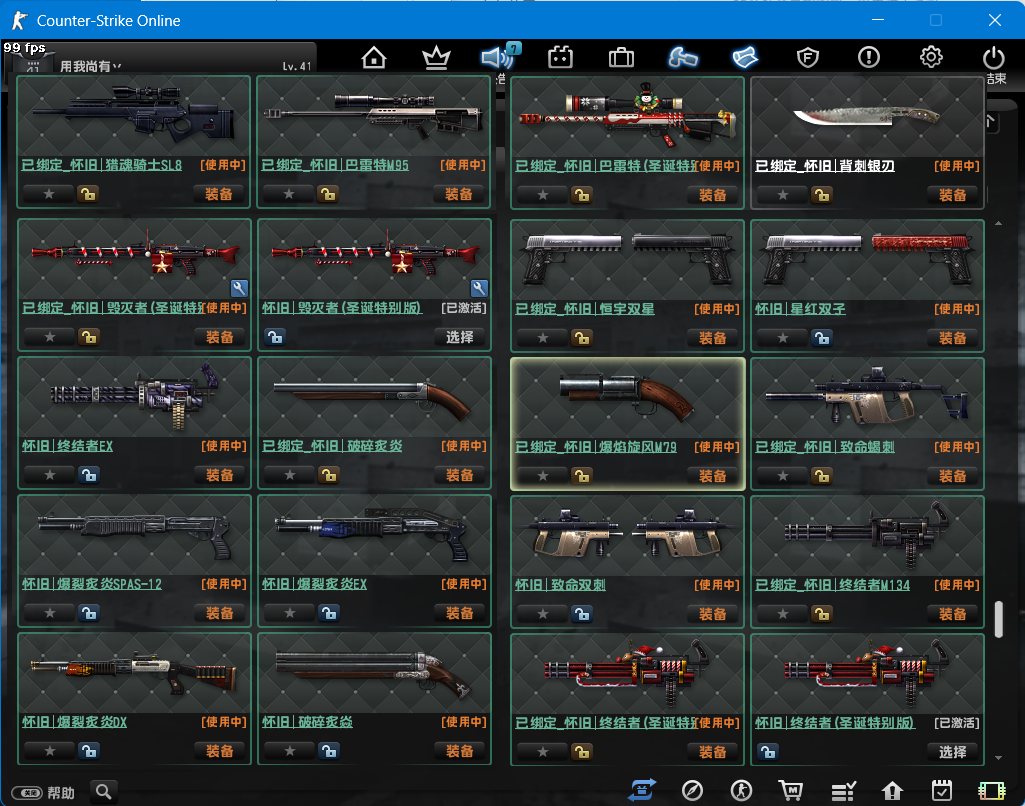Click 选择 on the [已激活] 毁灭者 card
Image resolution: width=1025 pixels, height=806 pixels.
(x=460, y=337)
